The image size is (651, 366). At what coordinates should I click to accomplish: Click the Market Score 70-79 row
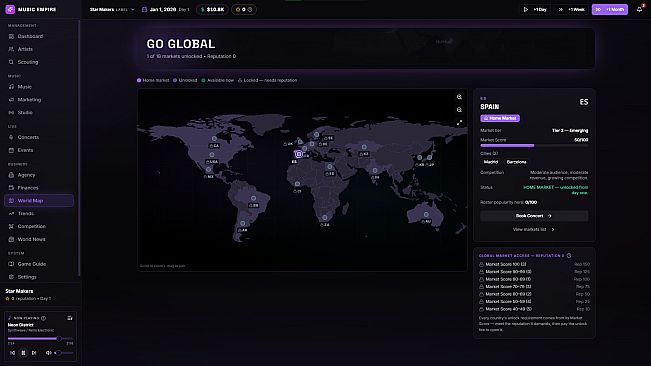(x=534, y=287)
